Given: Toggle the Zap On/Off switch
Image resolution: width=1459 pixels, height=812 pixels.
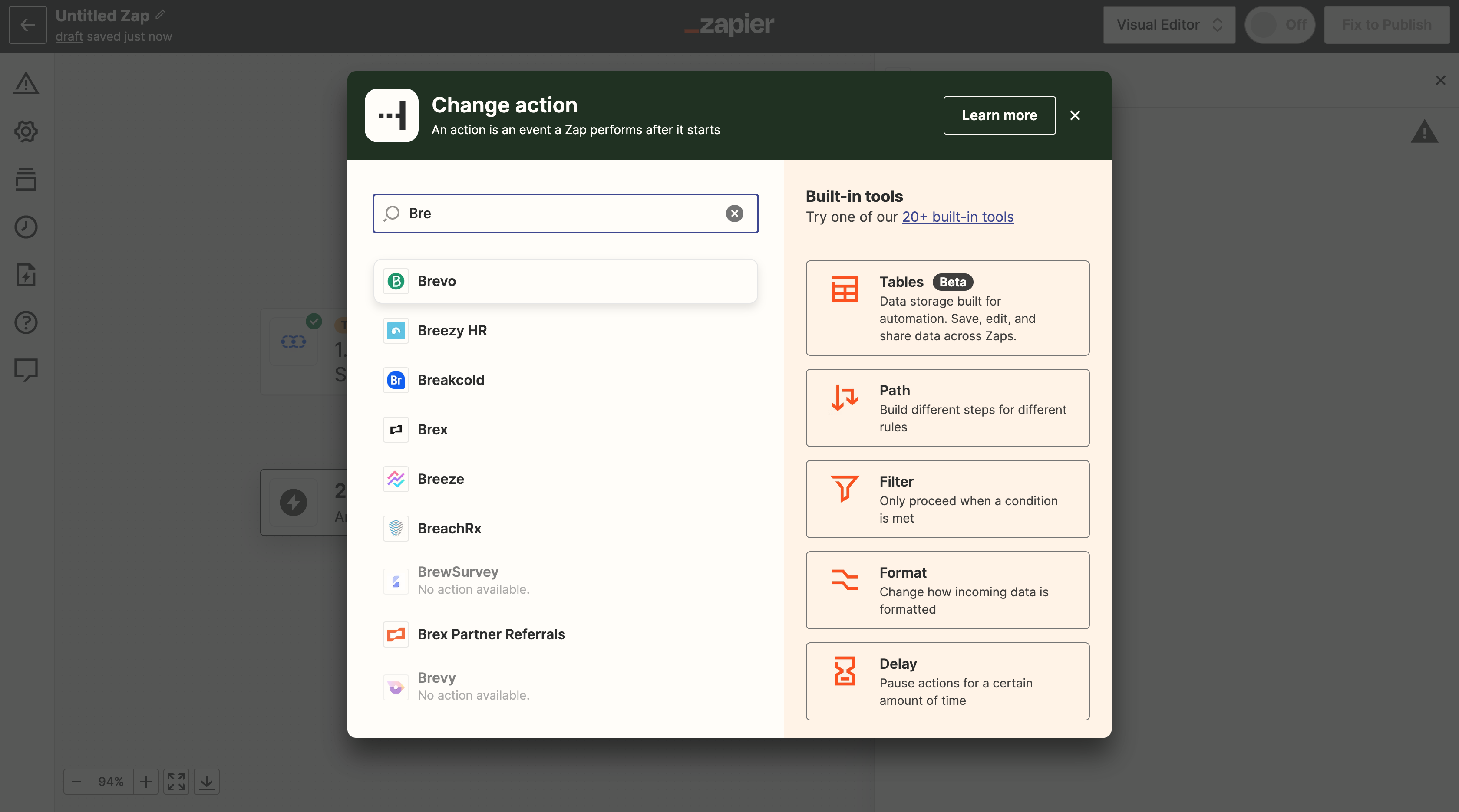Looking at the screenshot, I should pyautogui.click(x=1280, y=24).
